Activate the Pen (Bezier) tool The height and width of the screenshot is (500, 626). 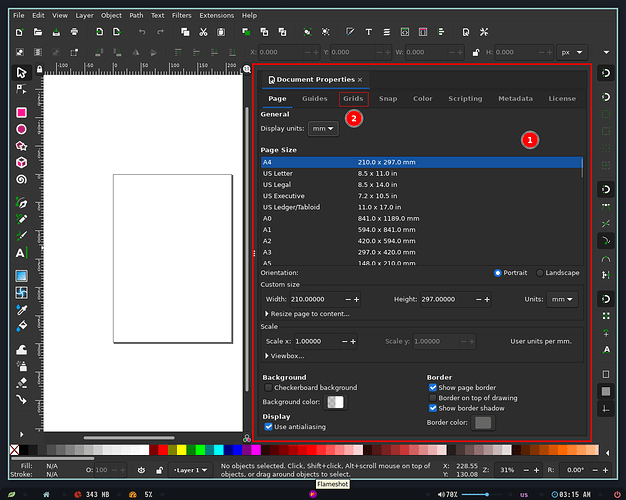[x=22, y=202]
